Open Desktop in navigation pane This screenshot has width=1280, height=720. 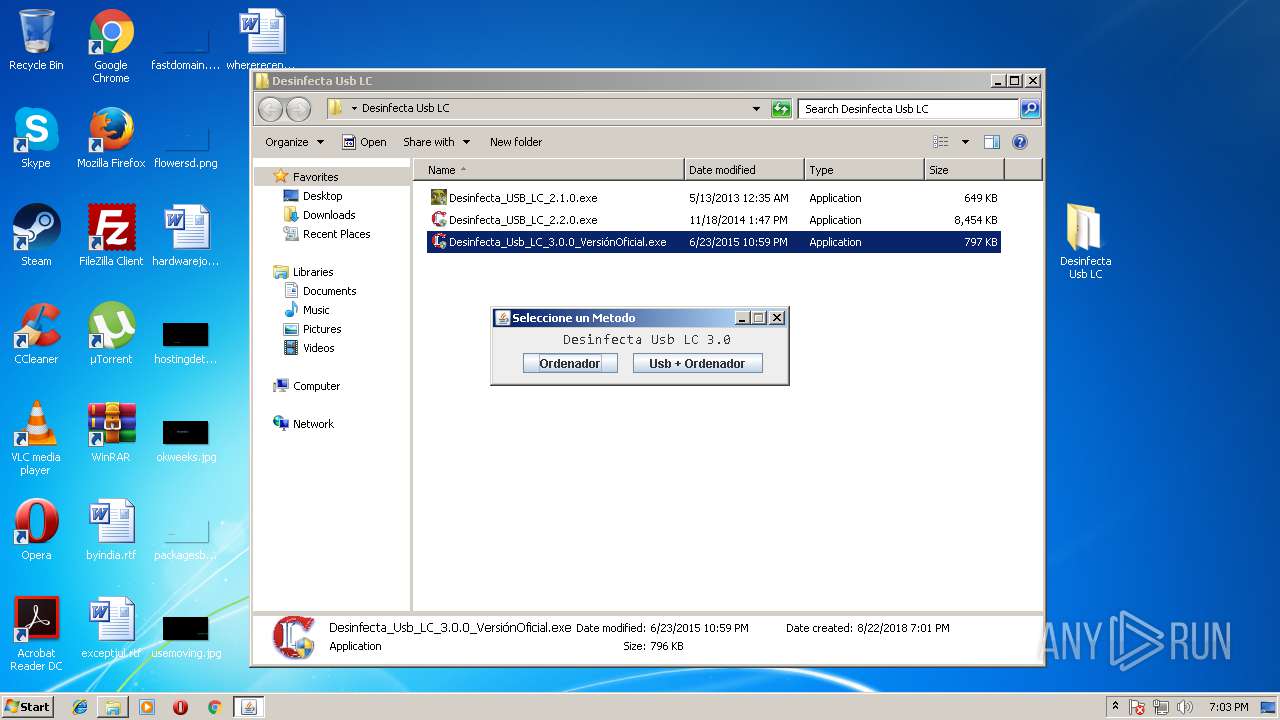pyautogui.click(x=322, y=196)
